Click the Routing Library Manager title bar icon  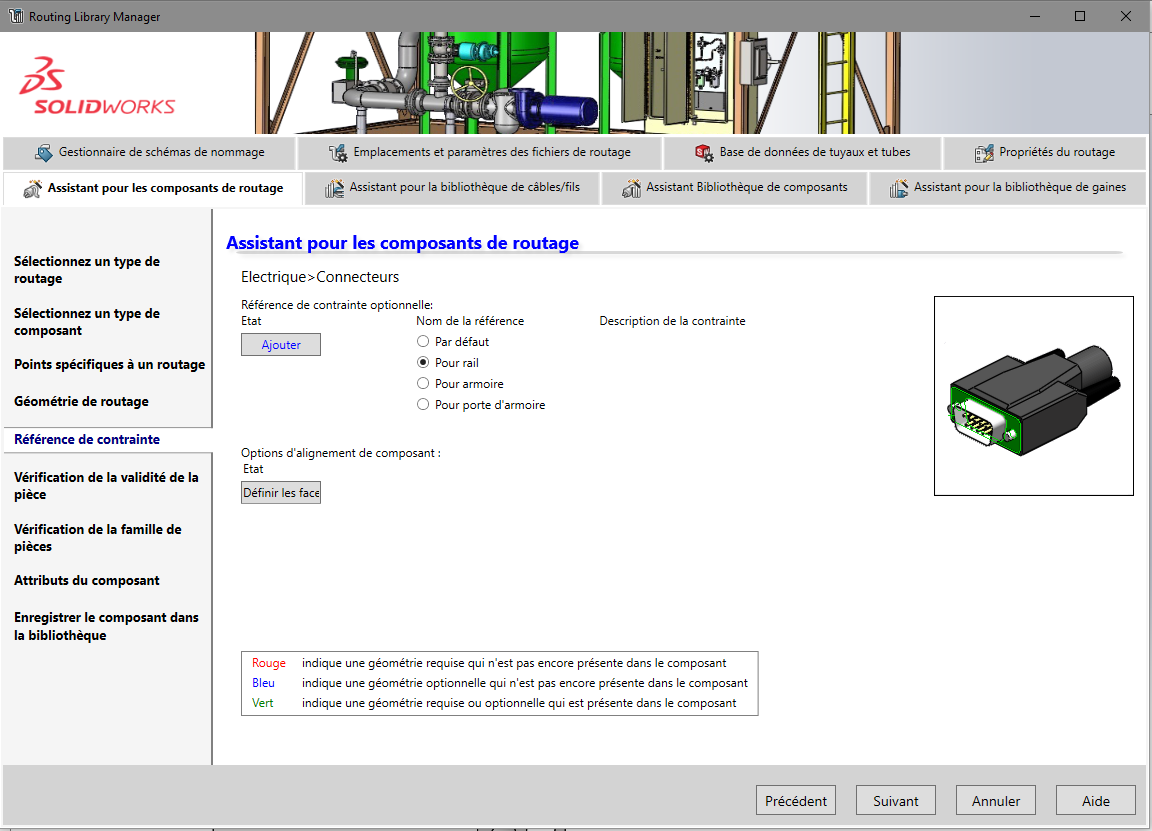pyautogui.click(x=15, y=15)
